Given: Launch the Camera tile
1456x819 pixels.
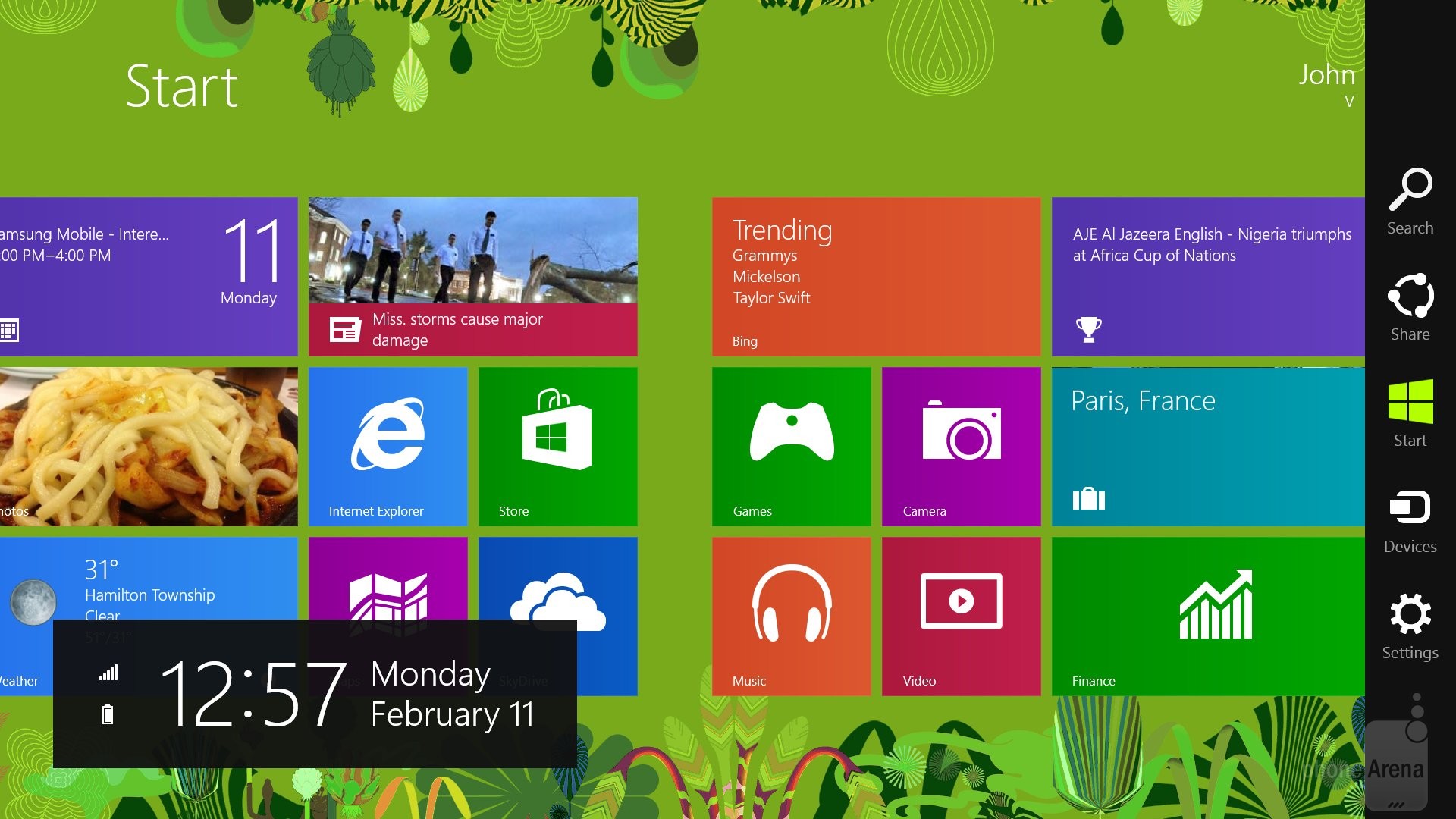Looking at the screenshot, I should [962, 447].
